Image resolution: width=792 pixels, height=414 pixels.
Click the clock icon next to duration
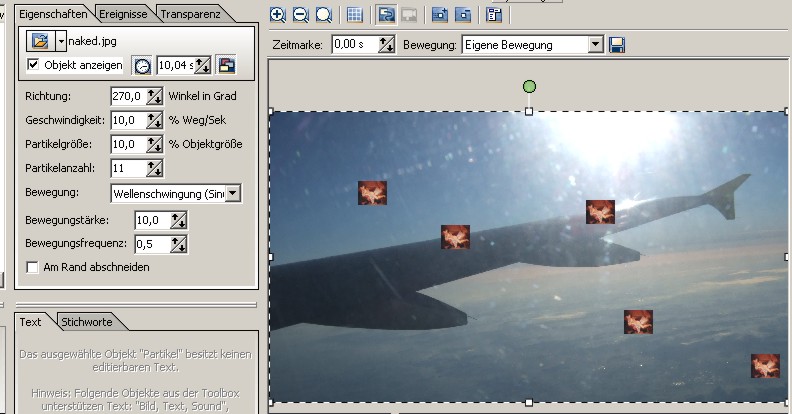(143, 66)
